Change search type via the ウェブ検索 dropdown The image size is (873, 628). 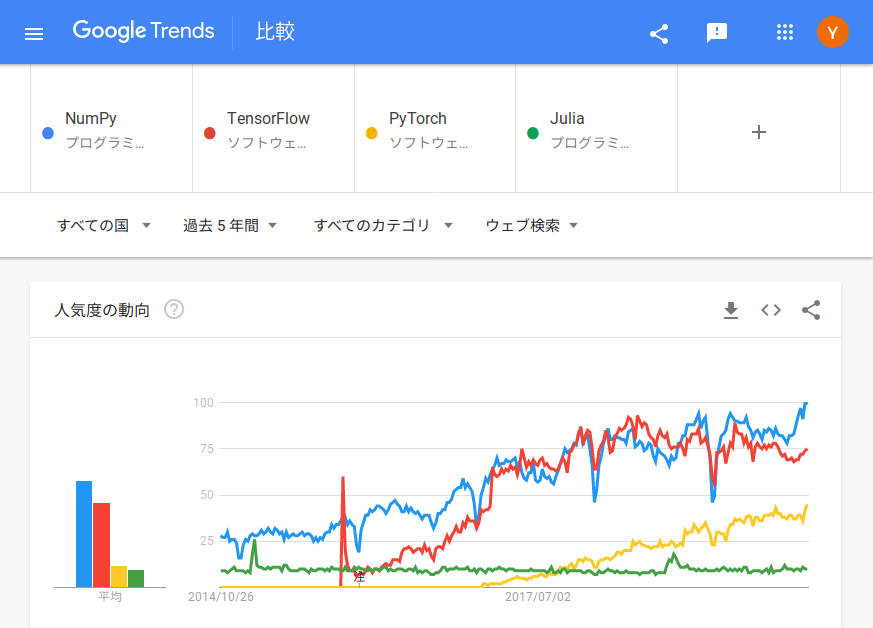[532, 225]
